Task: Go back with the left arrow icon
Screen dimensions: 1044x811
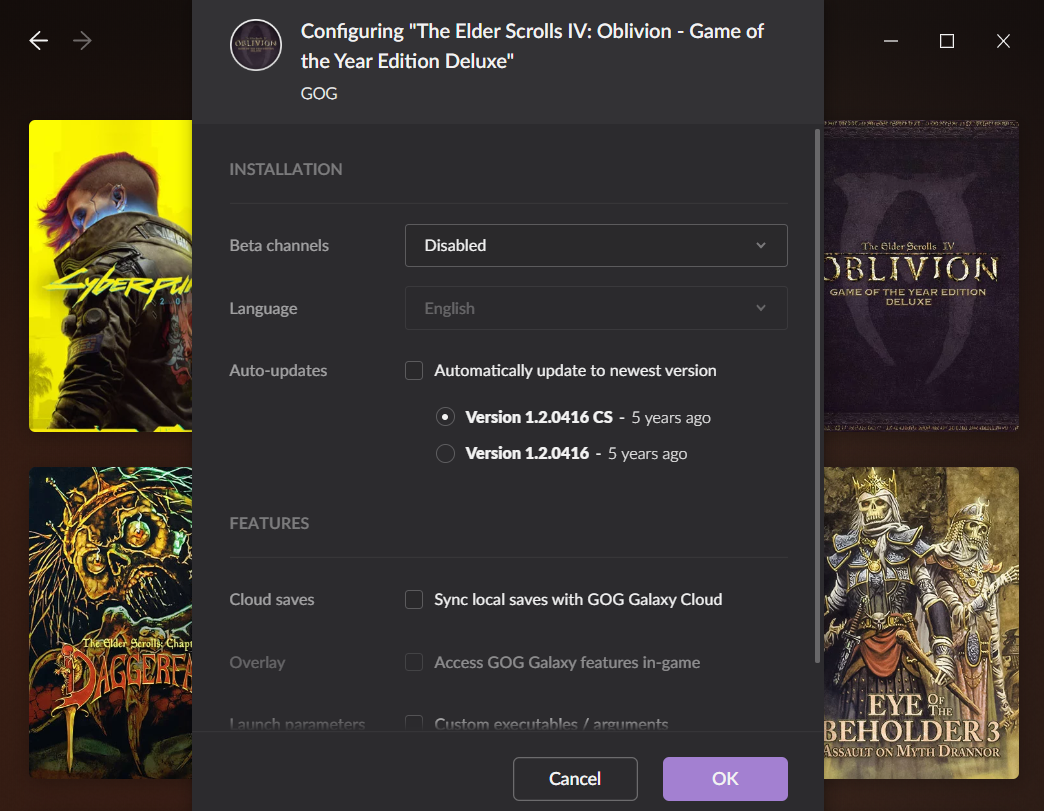Action: 39,41
